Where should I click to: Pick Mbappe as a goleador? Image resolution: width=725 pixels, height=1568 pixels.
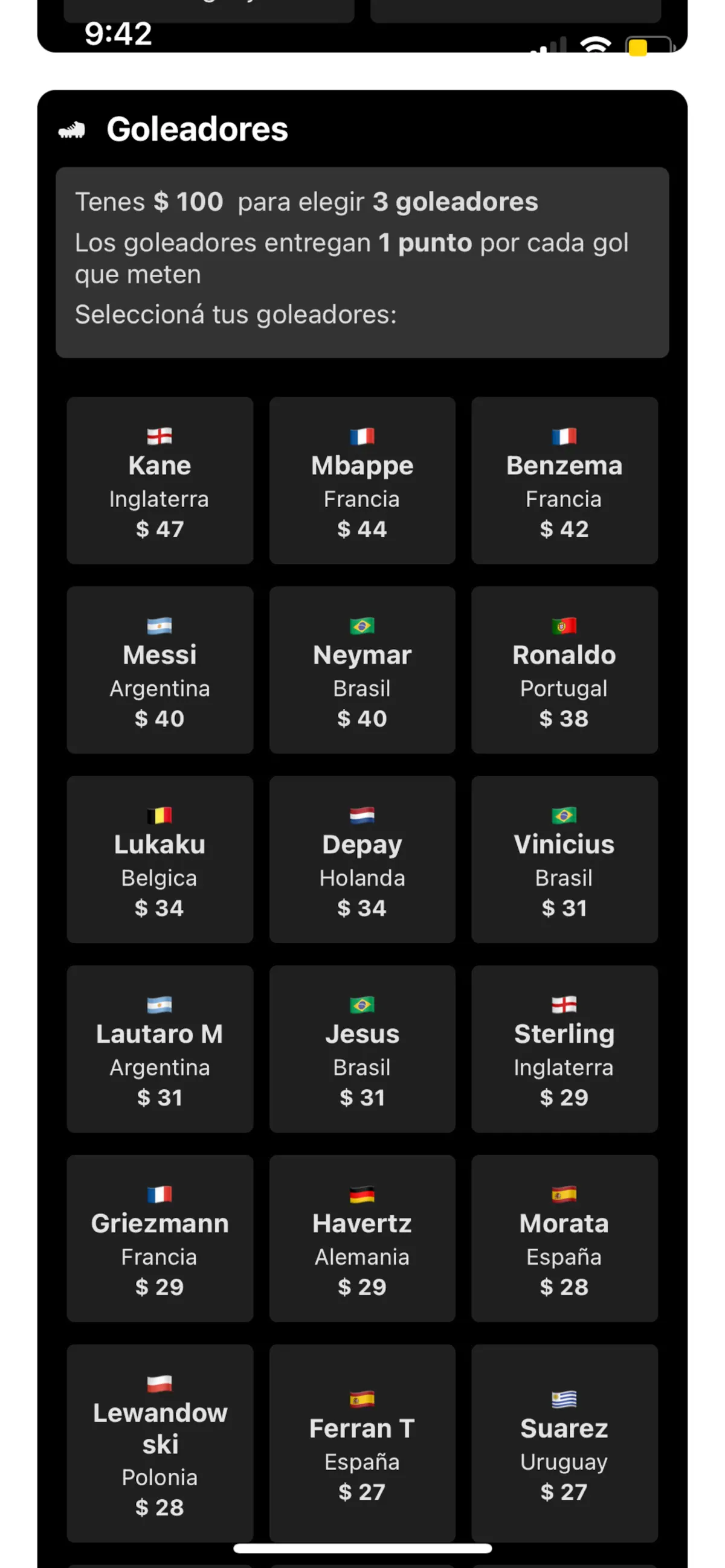362,480
